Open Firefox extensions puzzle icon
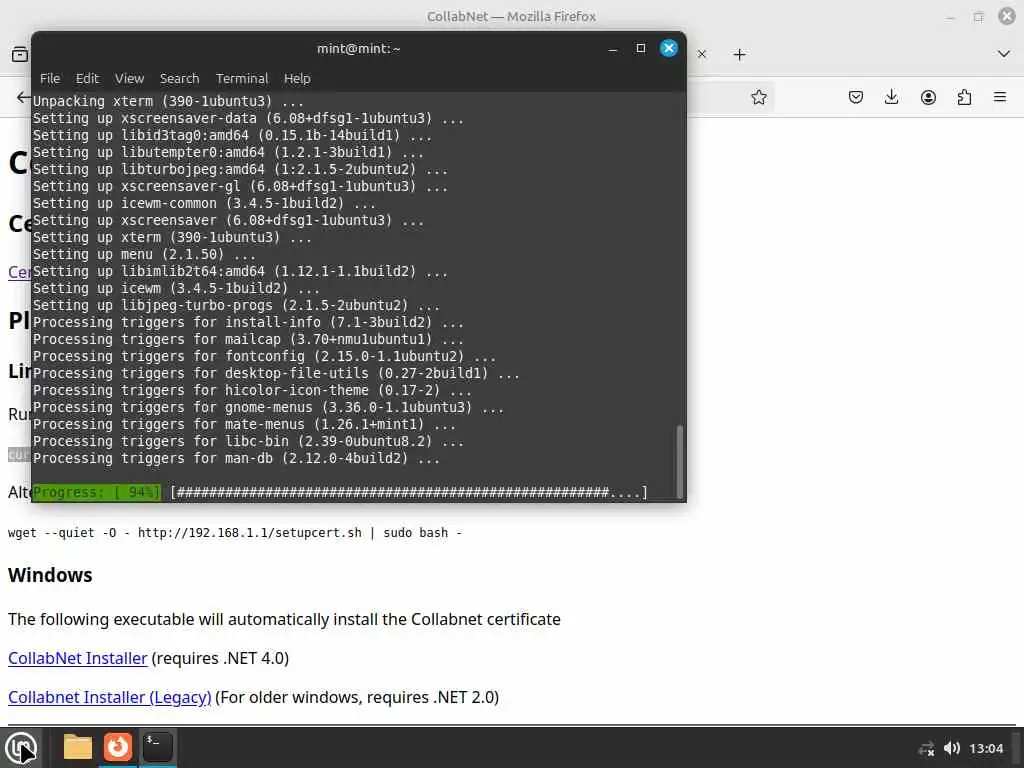This screenshot has width=1024, height=768. 964,97
